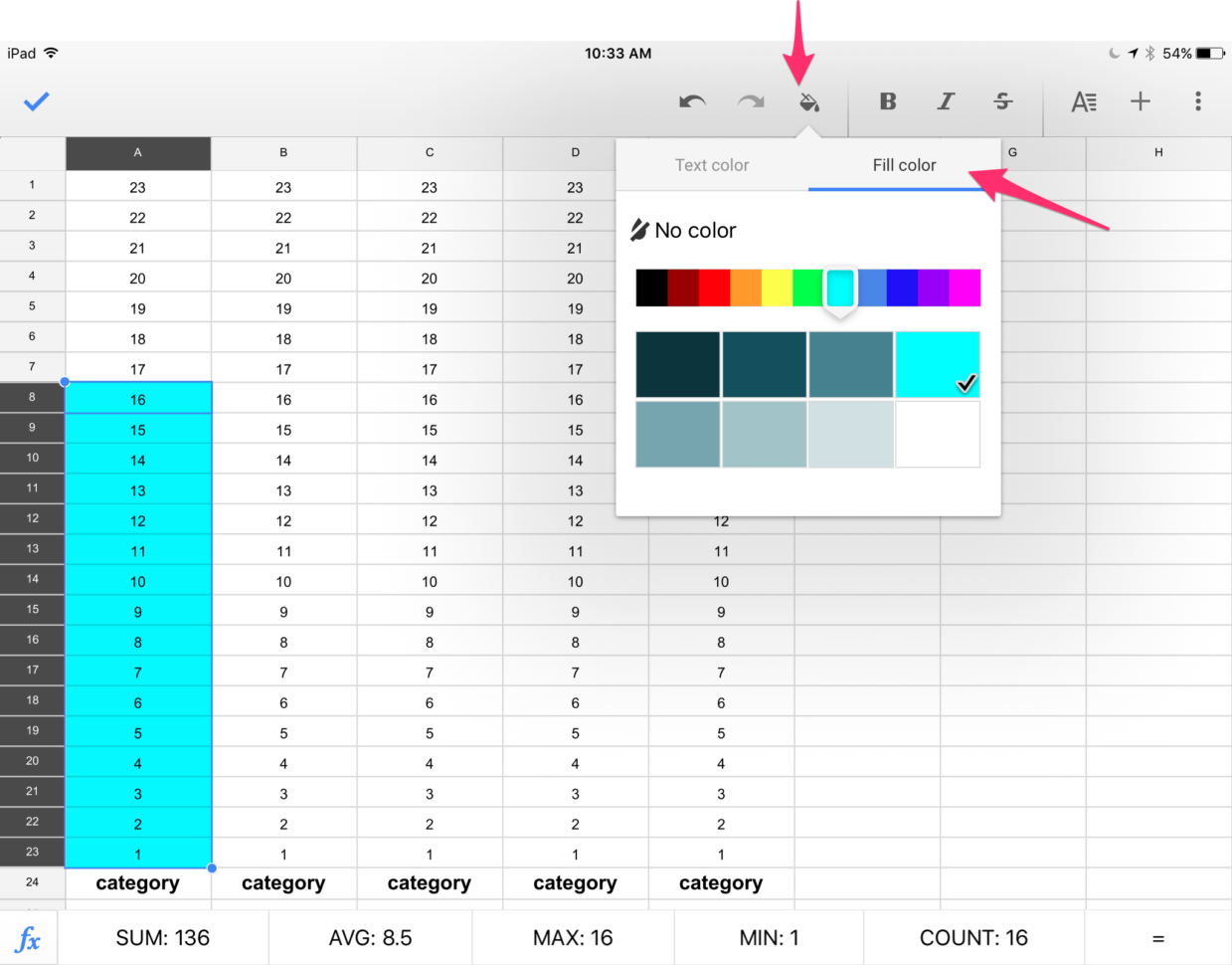
Task: Select the Redo icon
Action: pos(751,100)
